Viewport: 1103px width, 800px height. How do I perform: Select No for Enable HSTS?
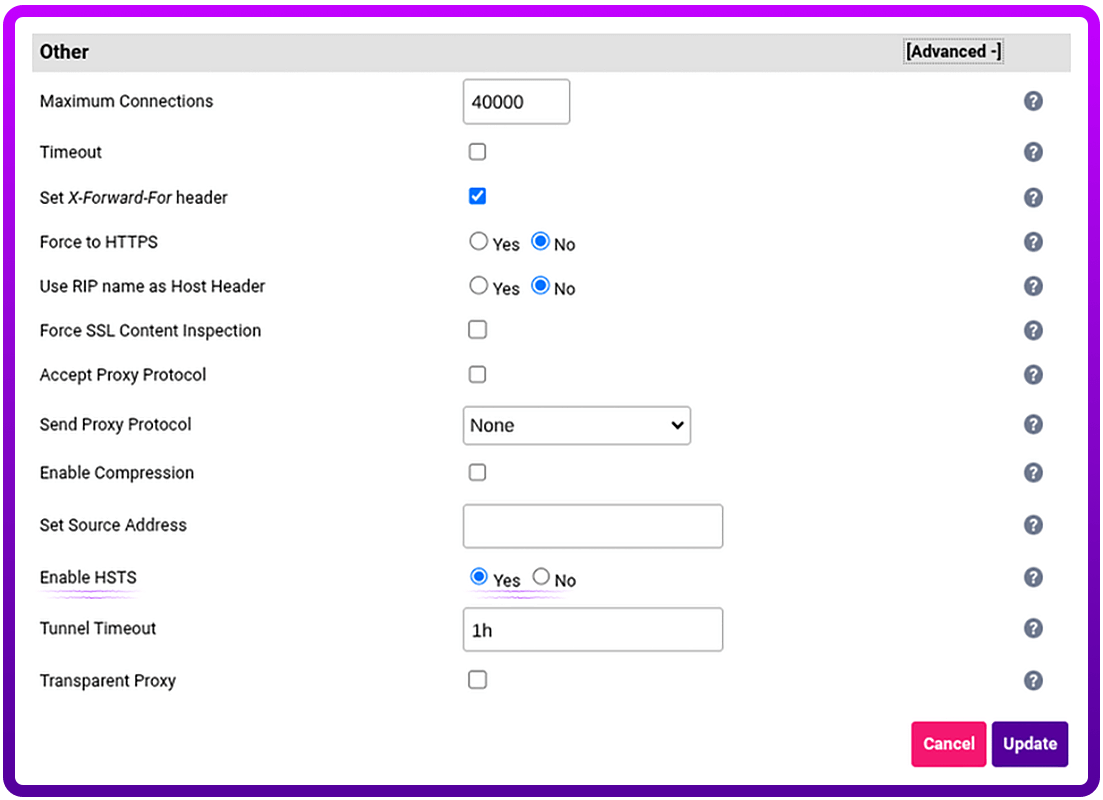click(x=541, y=577)
